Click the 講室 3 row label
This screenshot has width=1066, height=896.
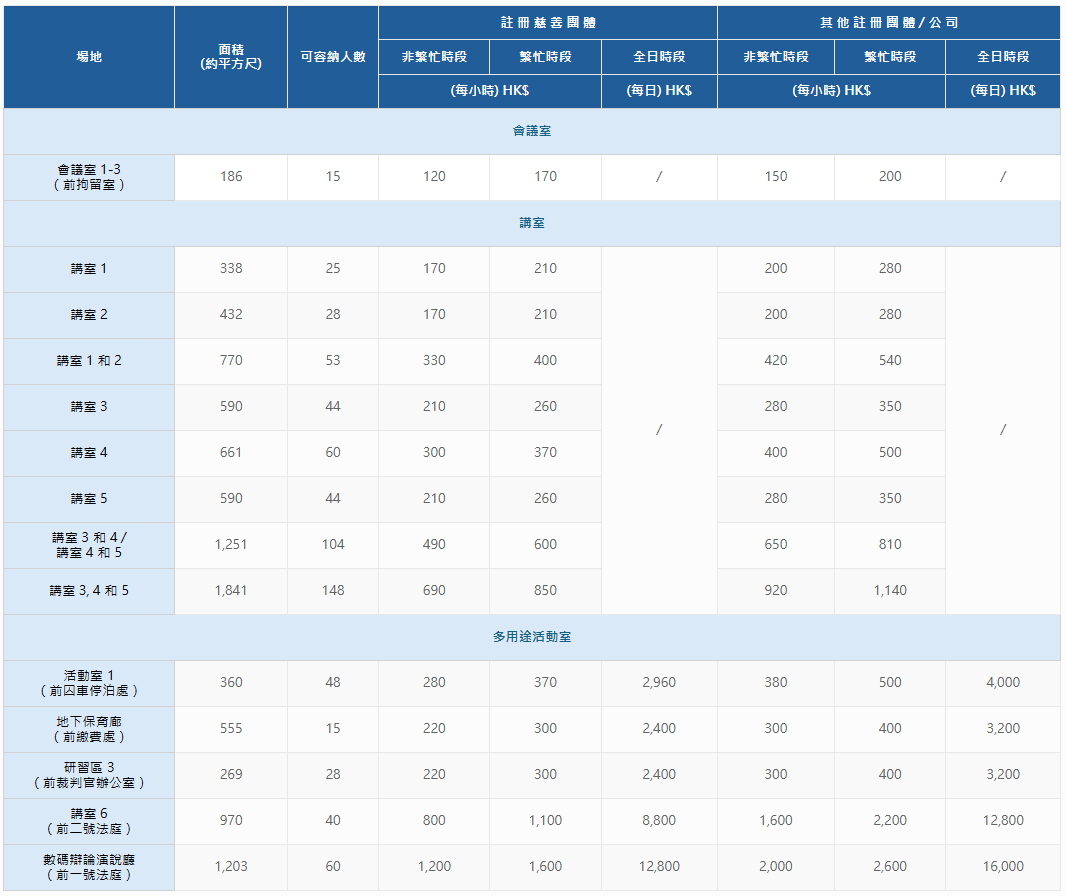pyautogui.click(x=89, y=407)
